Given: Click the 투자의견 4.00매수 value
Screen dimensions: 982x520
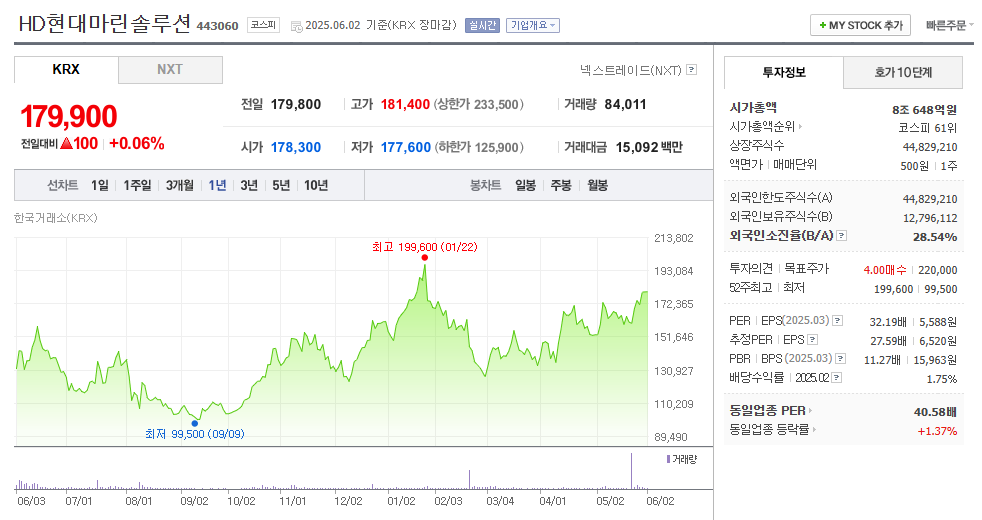Looking at the screenshot, I should point(884,270).
